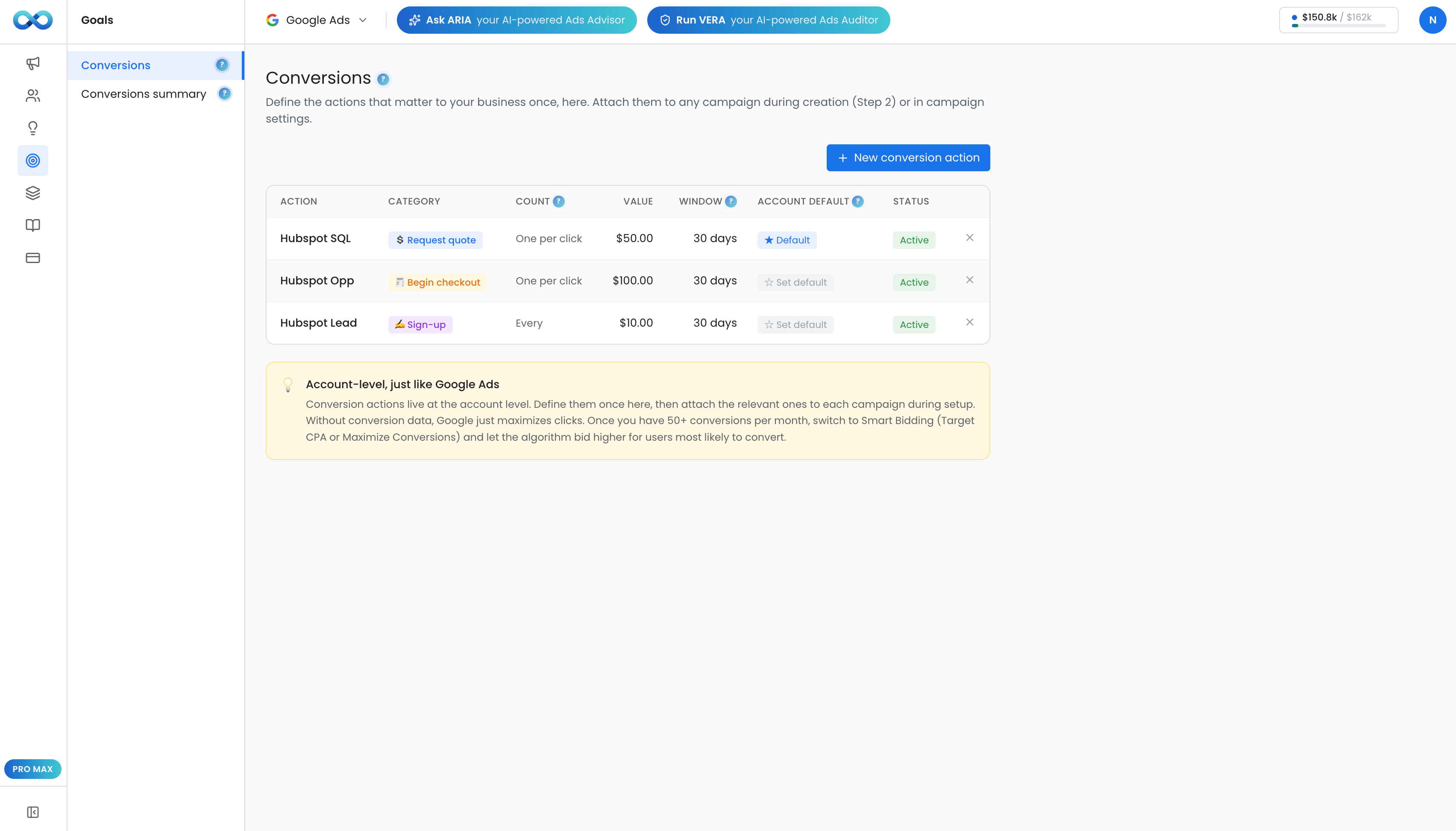The height and width of the screenshot is (831, 1456).
Task: Open the open-book sidebar icon
Action: point(33,225)
